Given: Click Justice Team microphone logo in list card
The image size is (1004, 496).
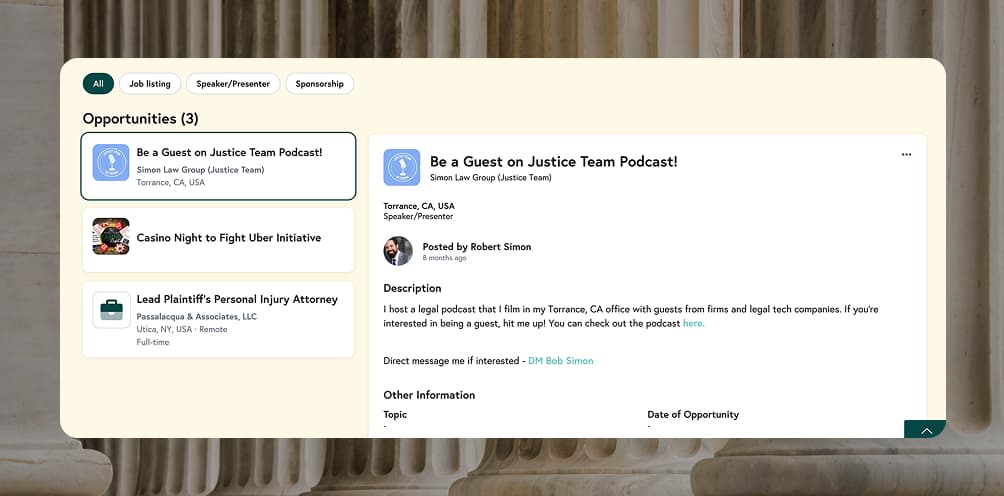Looking at the screenshot, I should [x=111, y=163].
